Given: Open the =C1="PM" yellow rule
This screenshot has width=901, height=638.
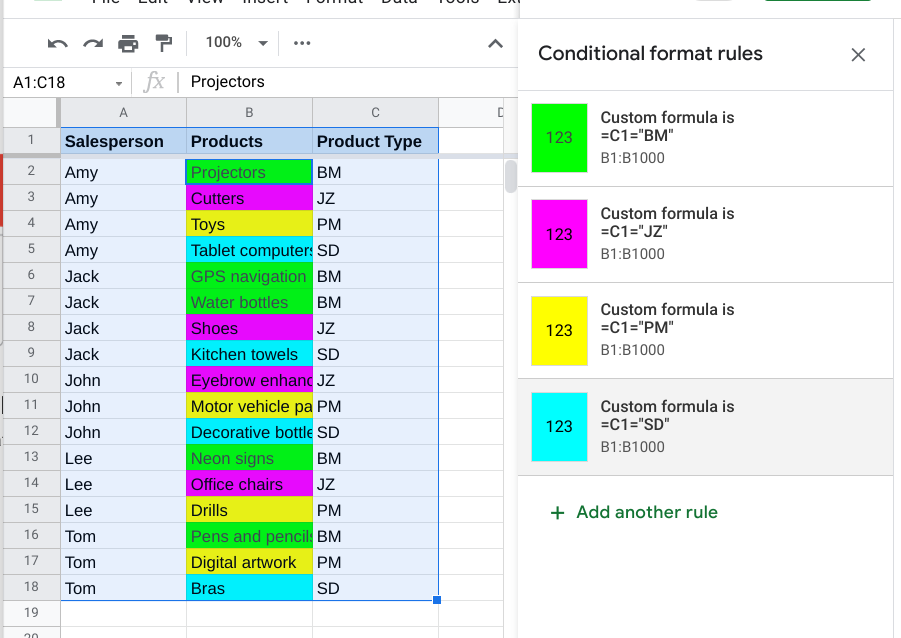Looking at the screenshot, I should point(706,330).
